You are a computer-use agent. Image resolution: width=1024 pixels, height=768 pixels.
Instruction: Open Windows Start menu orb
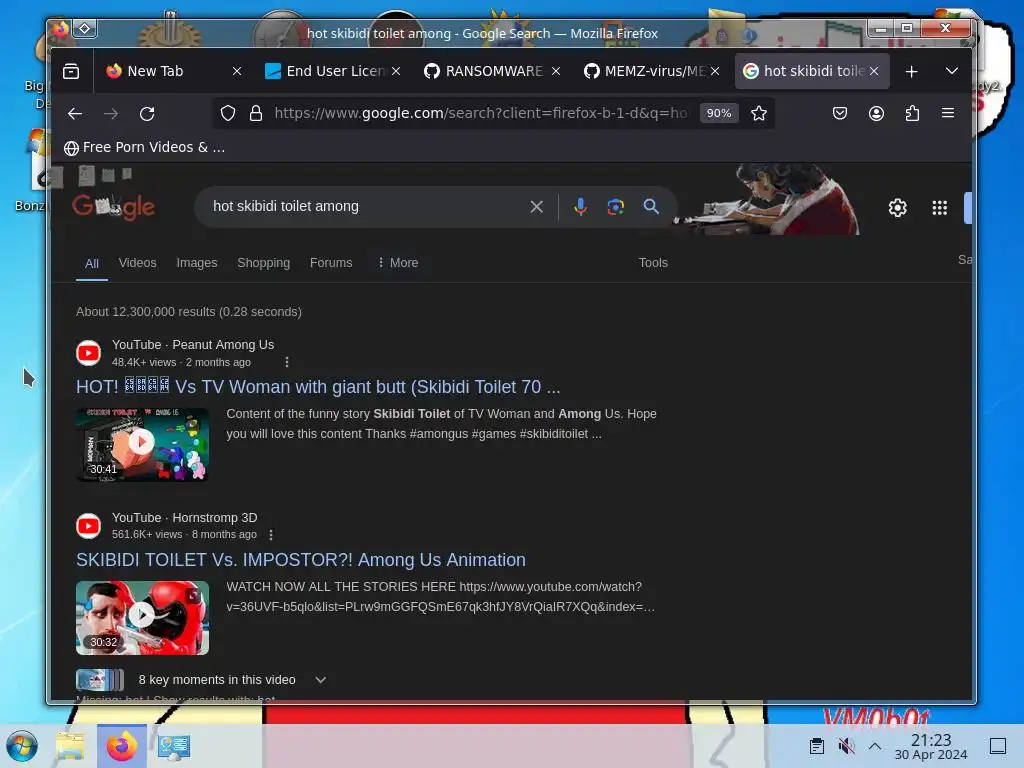coord(22,746)
